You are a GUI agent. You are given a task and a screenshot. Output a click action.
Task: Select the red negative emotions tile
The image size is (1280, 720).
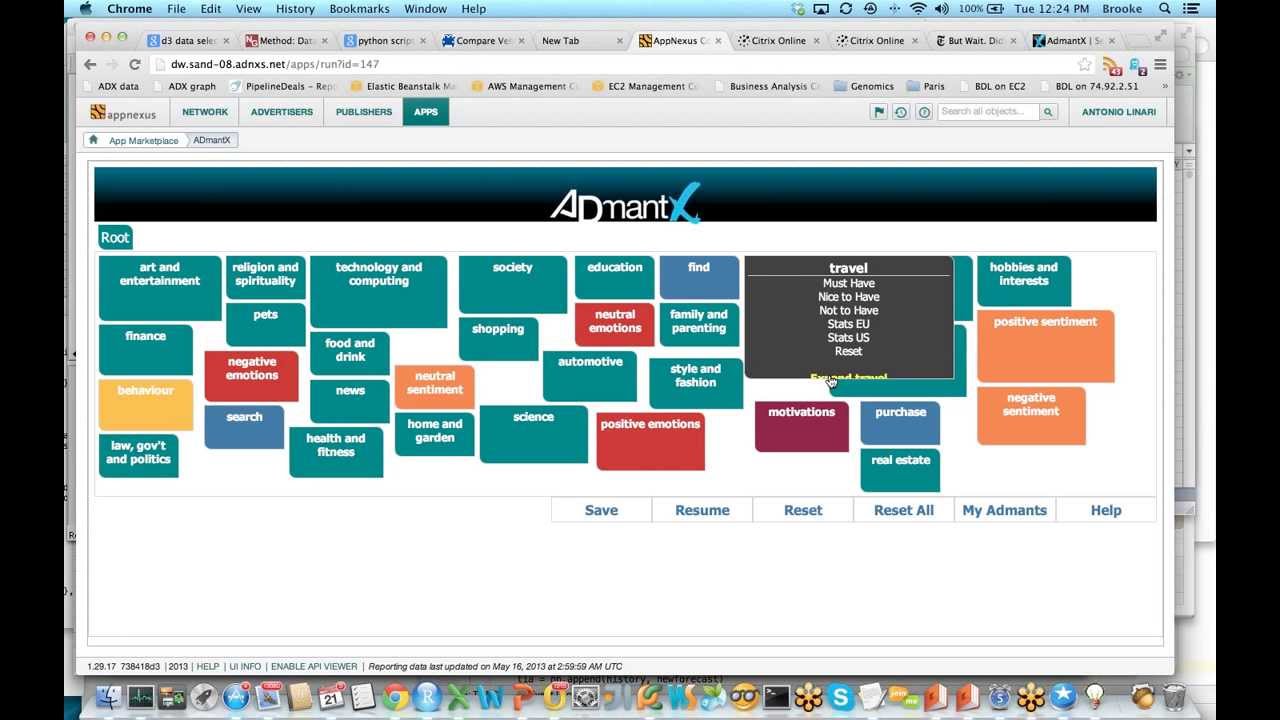(x=251, y=375)
